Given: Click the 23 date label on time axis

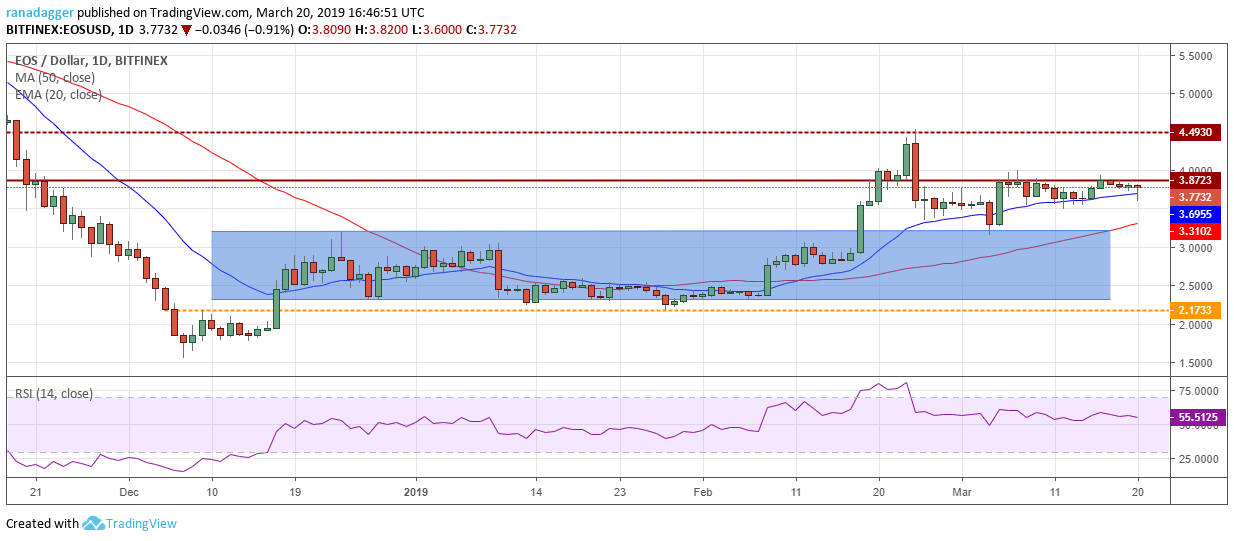Looking at the screenshot, I should coord(621,492).
